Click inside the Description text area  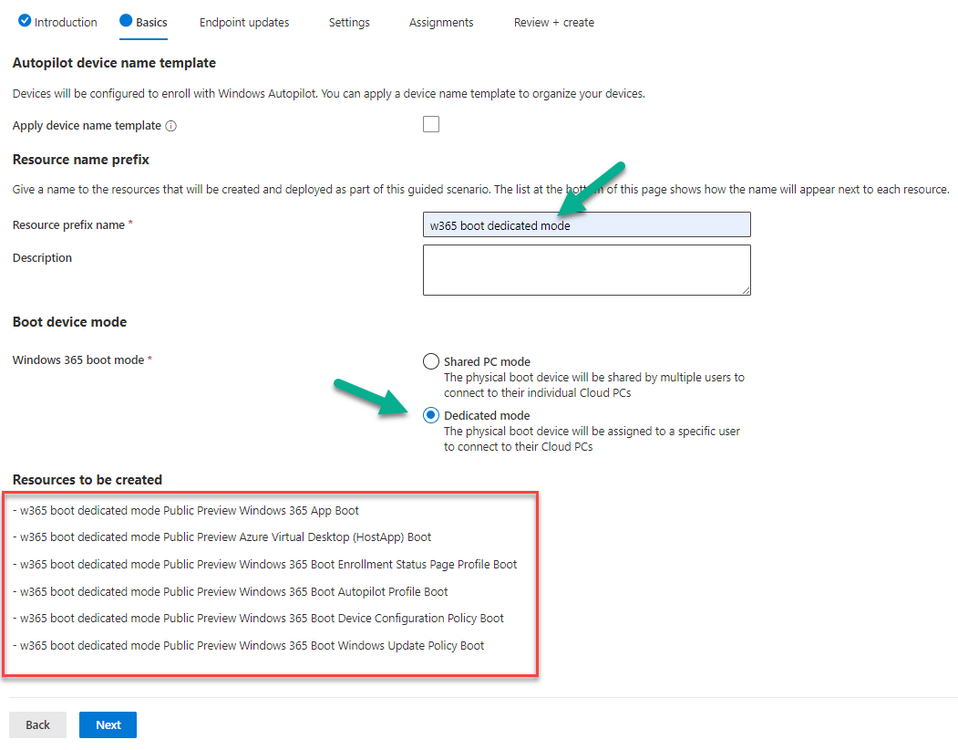pos(587,270)
